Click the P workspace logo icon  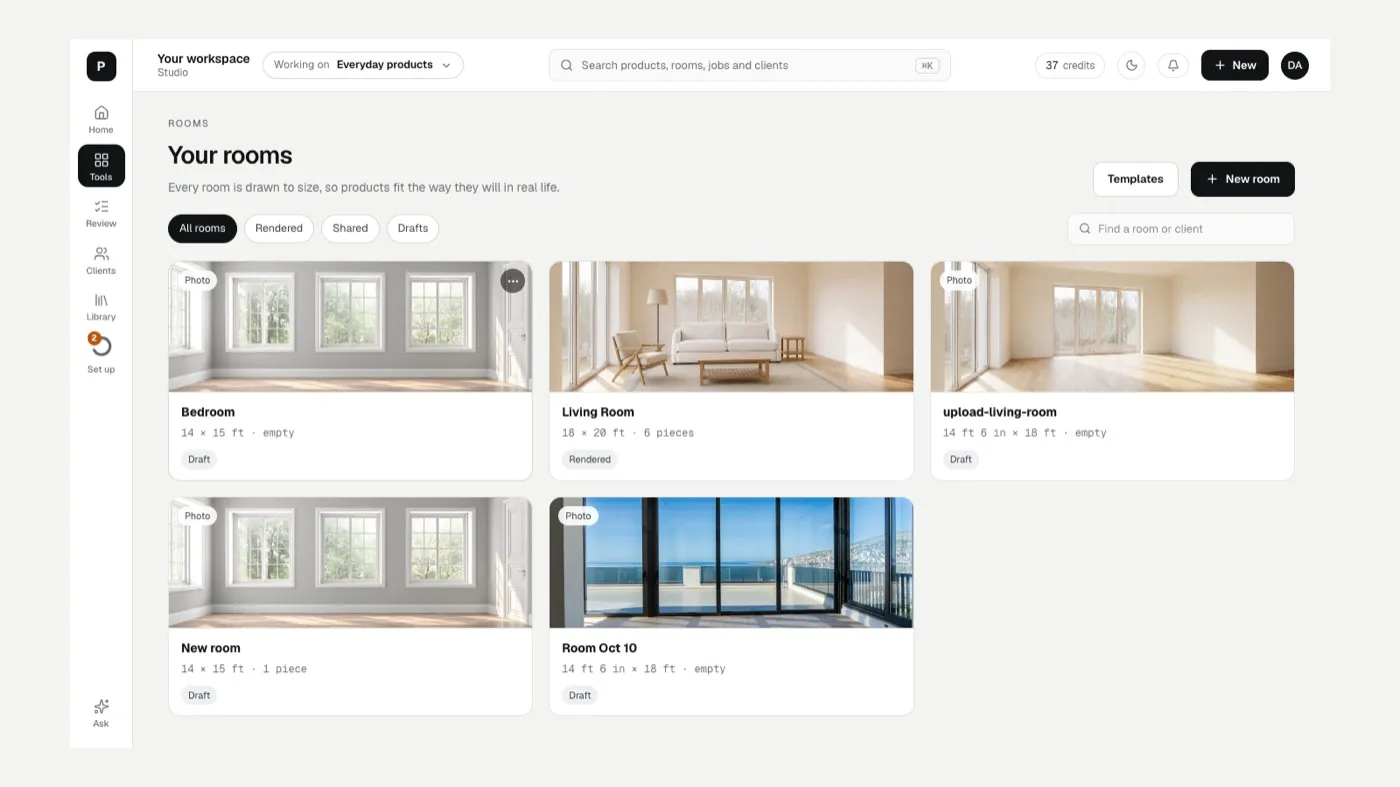(101, 66)
